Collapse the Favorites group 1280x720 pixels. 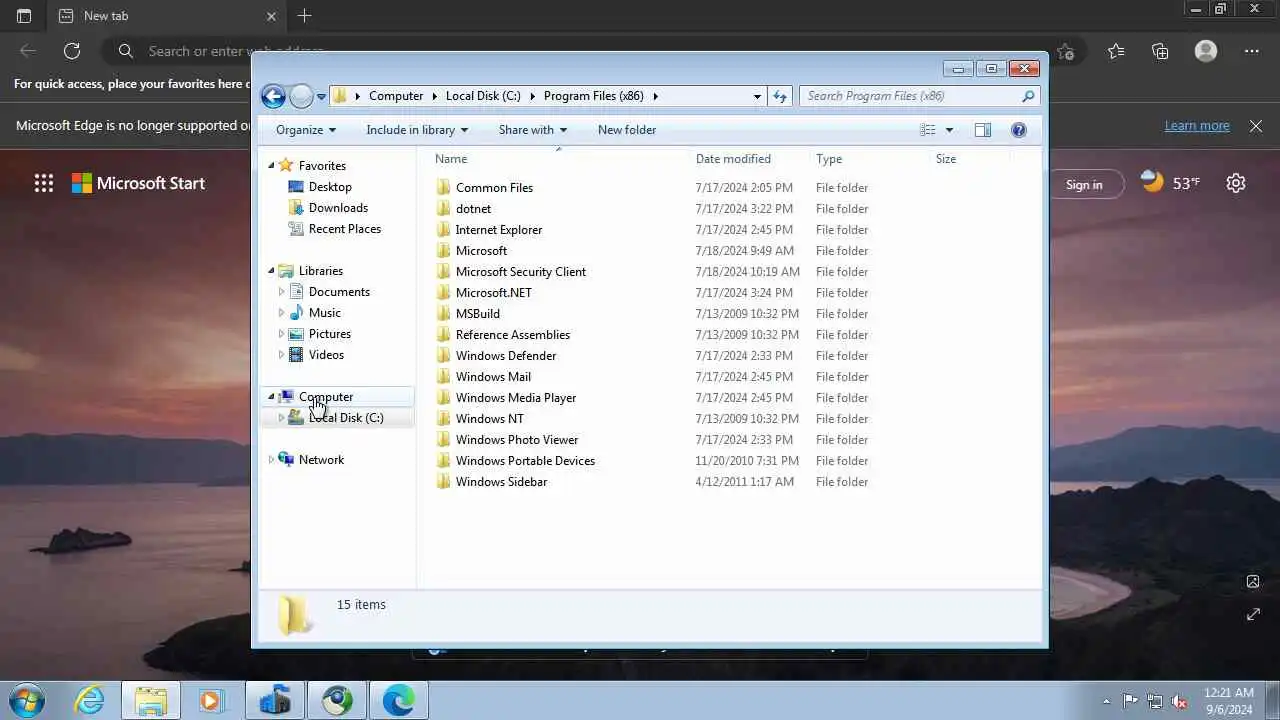coord(271,166)
